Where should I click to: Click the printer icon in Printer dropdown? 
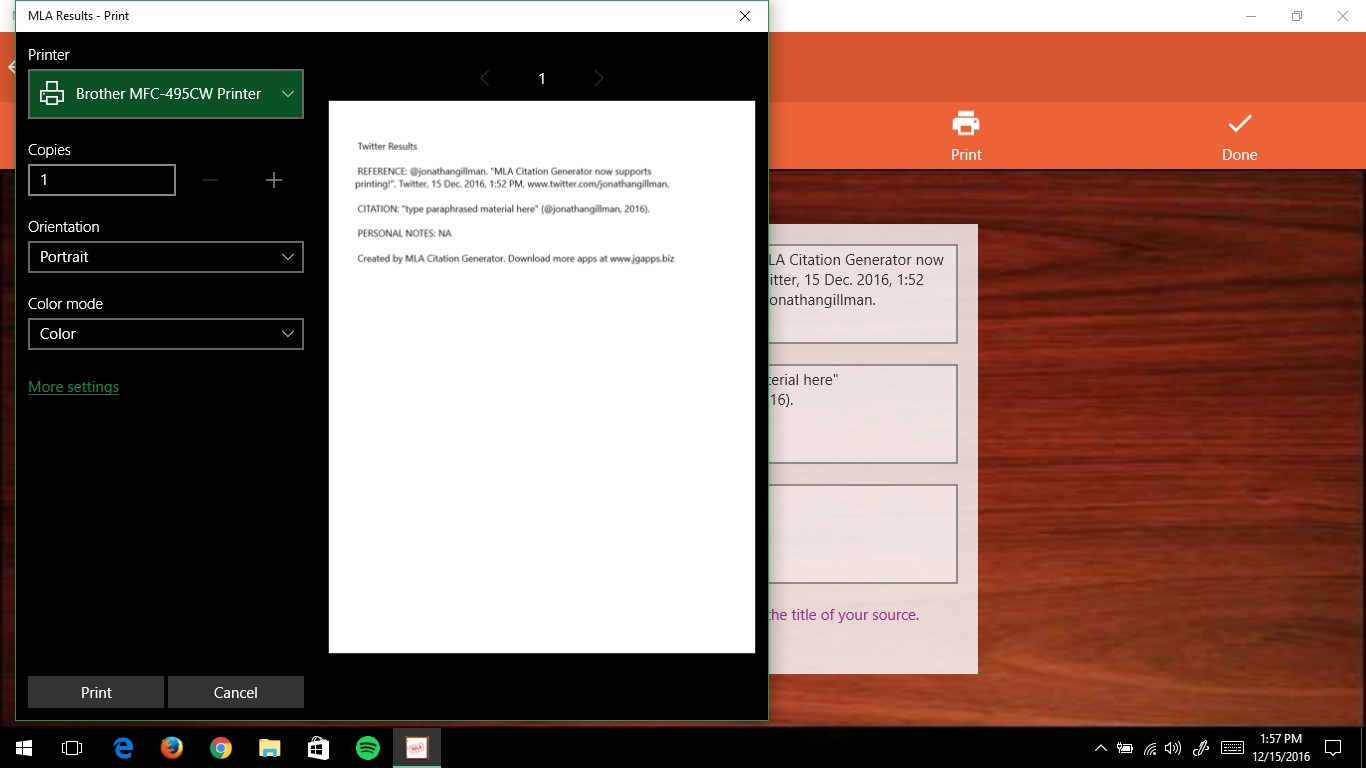tap(51, 94)
